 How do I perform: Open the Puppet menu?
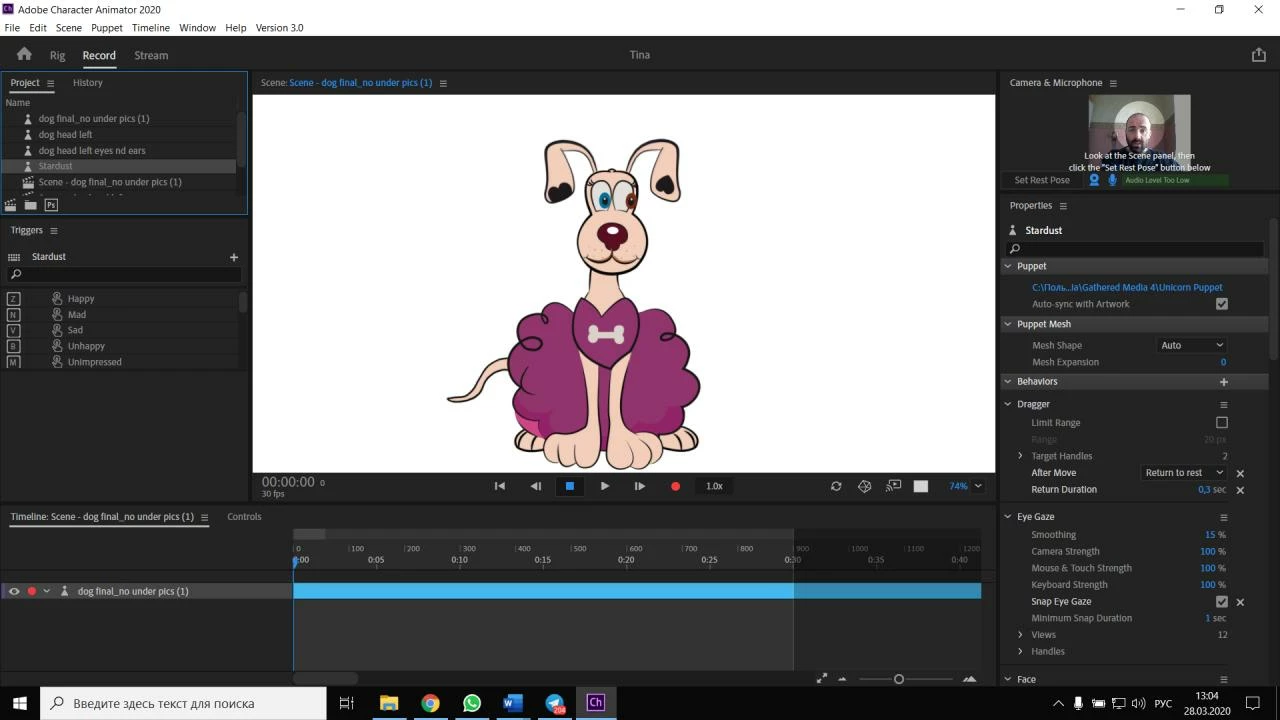point(107,28)
